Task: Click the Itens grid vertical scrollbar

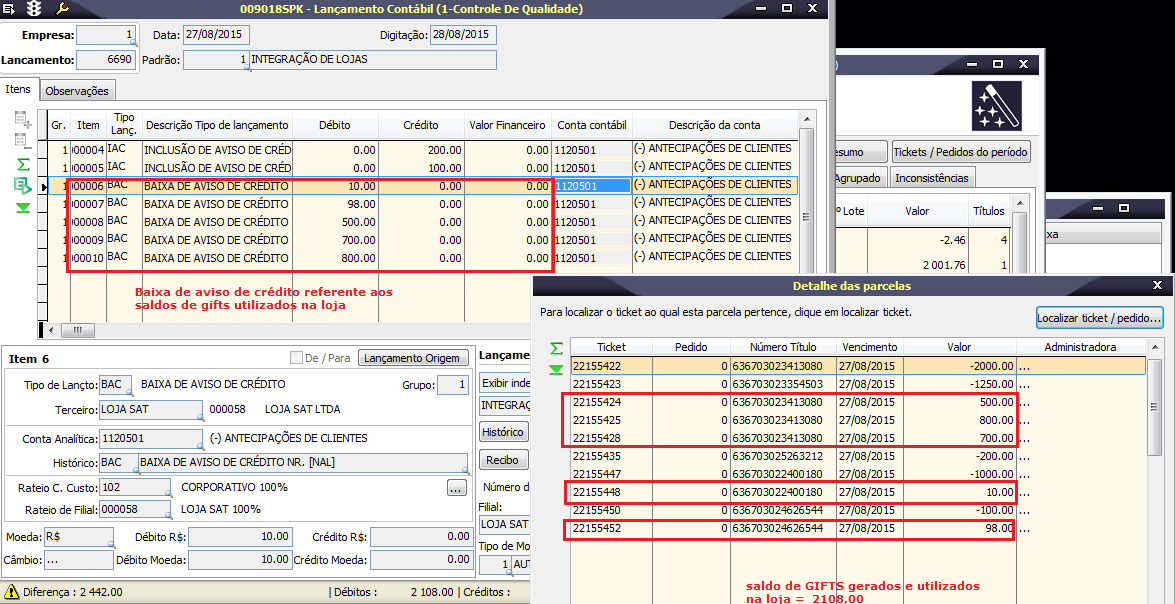Action: 806,217
